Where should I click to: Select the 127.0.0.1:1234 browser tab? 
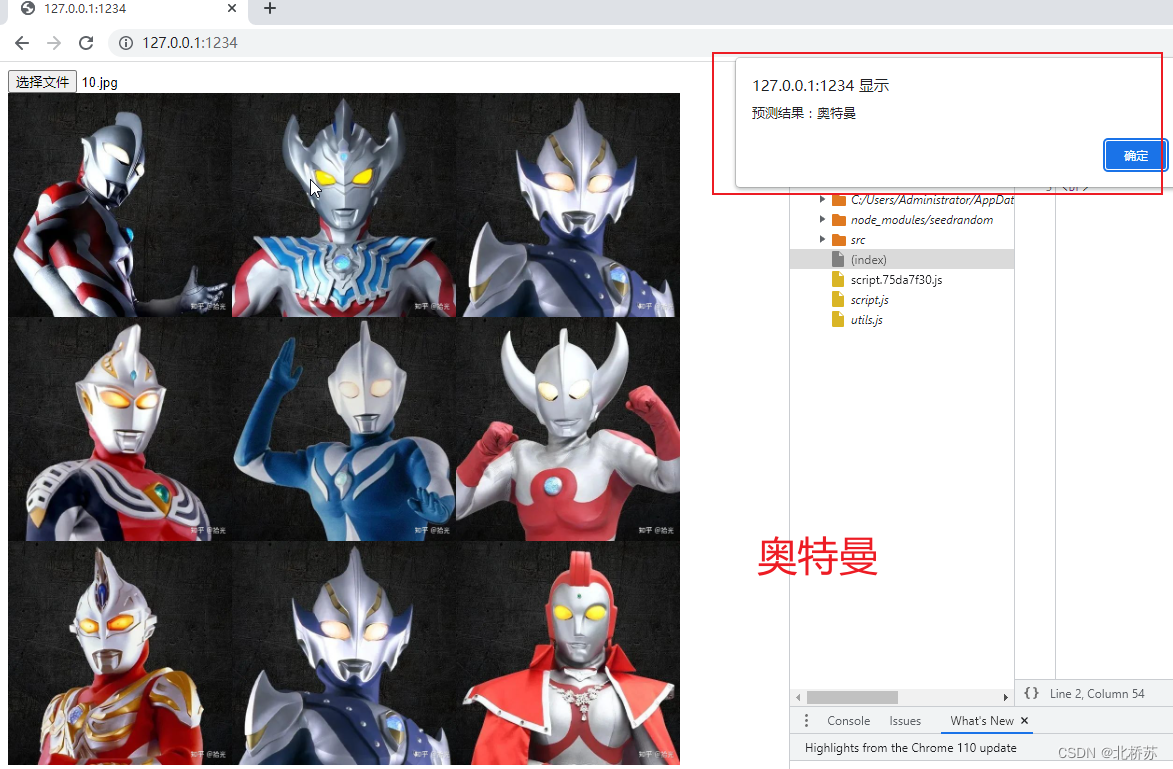(127, 9)
